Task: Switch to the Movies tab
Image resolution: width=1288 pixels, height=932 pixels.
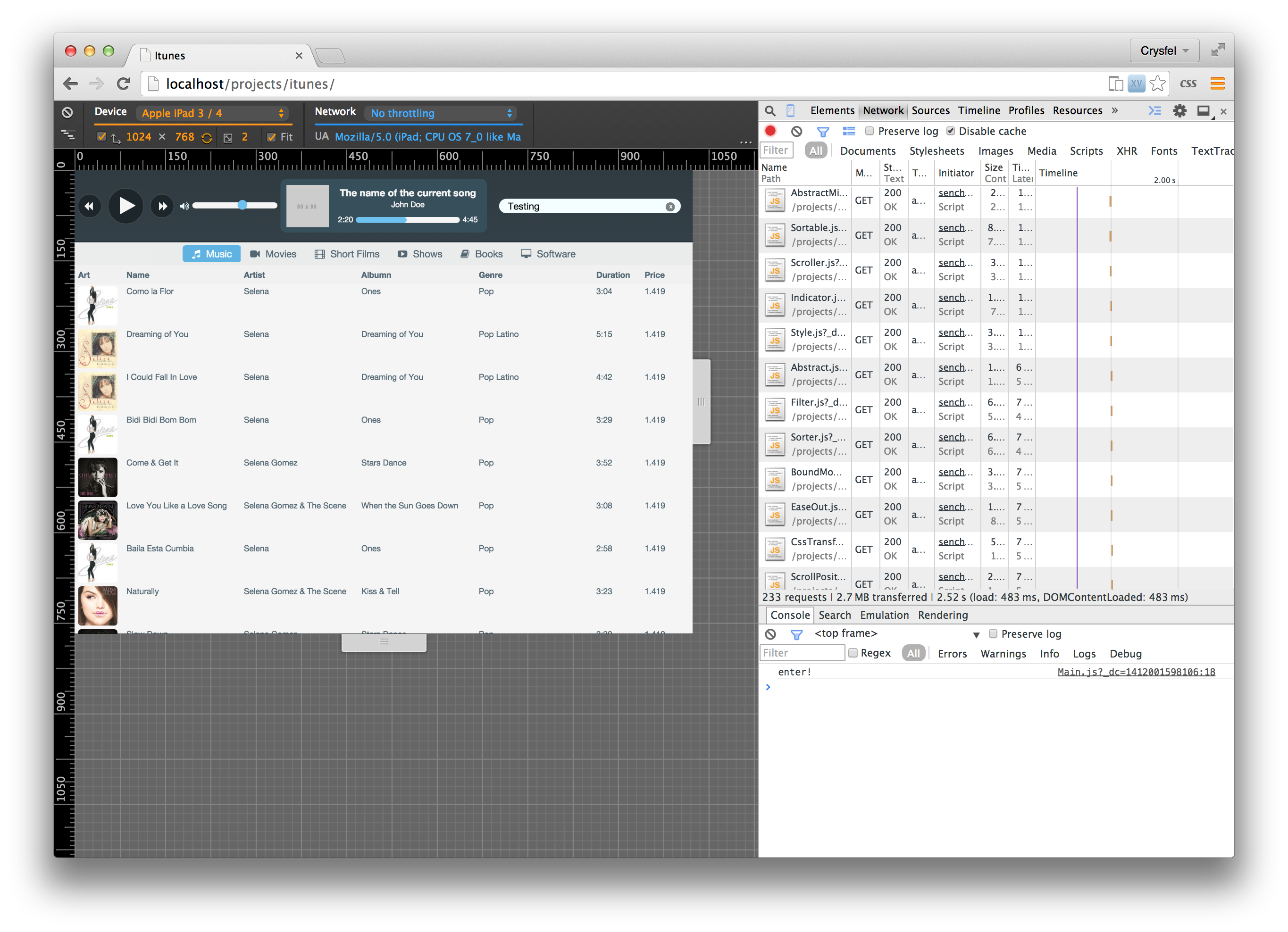Action: pyautogui.click(x=273, y=254)
